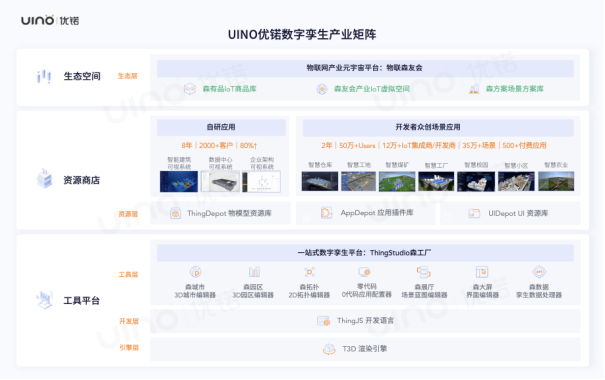
Task: Open the 企业架构可视系统 thumbnail
Action: pos(261,181)
